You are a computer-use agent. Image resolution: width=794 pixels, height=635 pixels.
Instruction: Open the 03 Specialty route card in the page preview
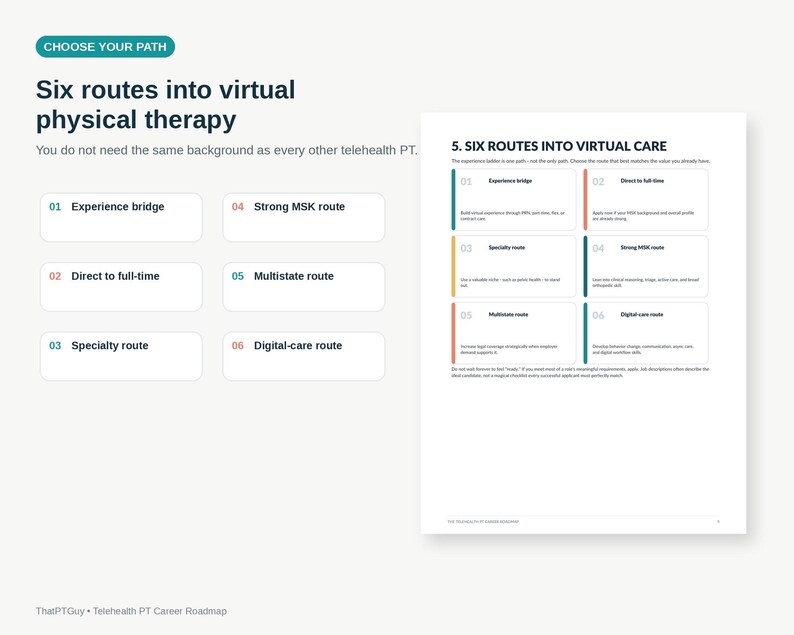pos(514,266)
